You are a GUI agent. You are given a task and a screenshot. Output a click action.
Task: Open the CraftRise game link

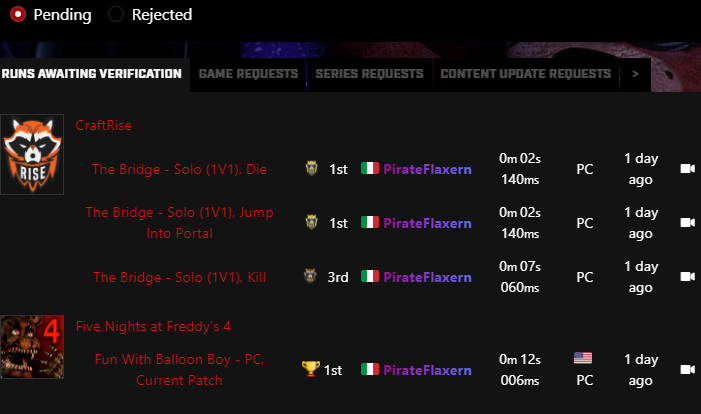(x=104, y=125)
